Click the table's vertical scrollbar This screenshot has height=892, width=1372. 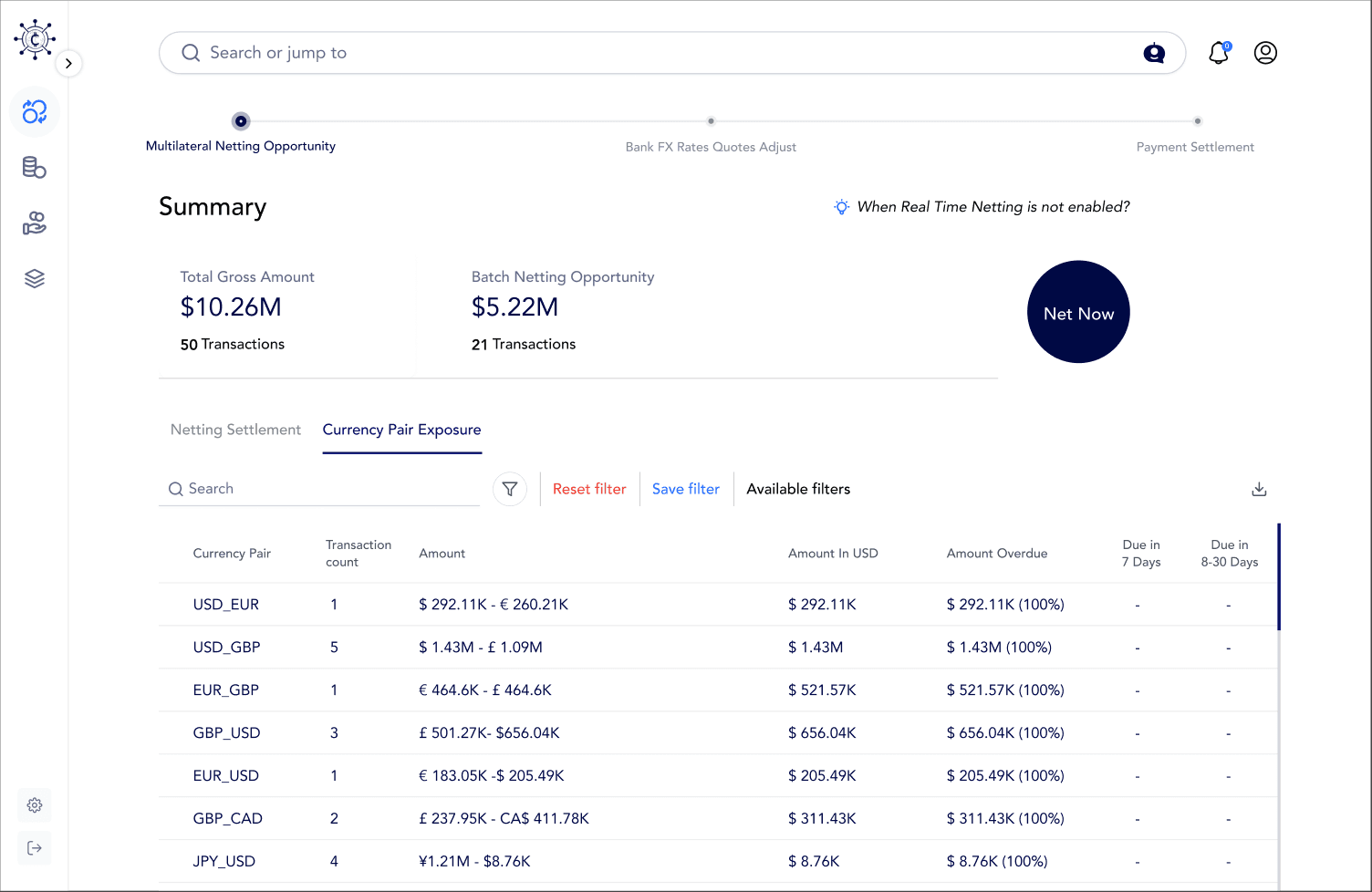(1278, 576)
